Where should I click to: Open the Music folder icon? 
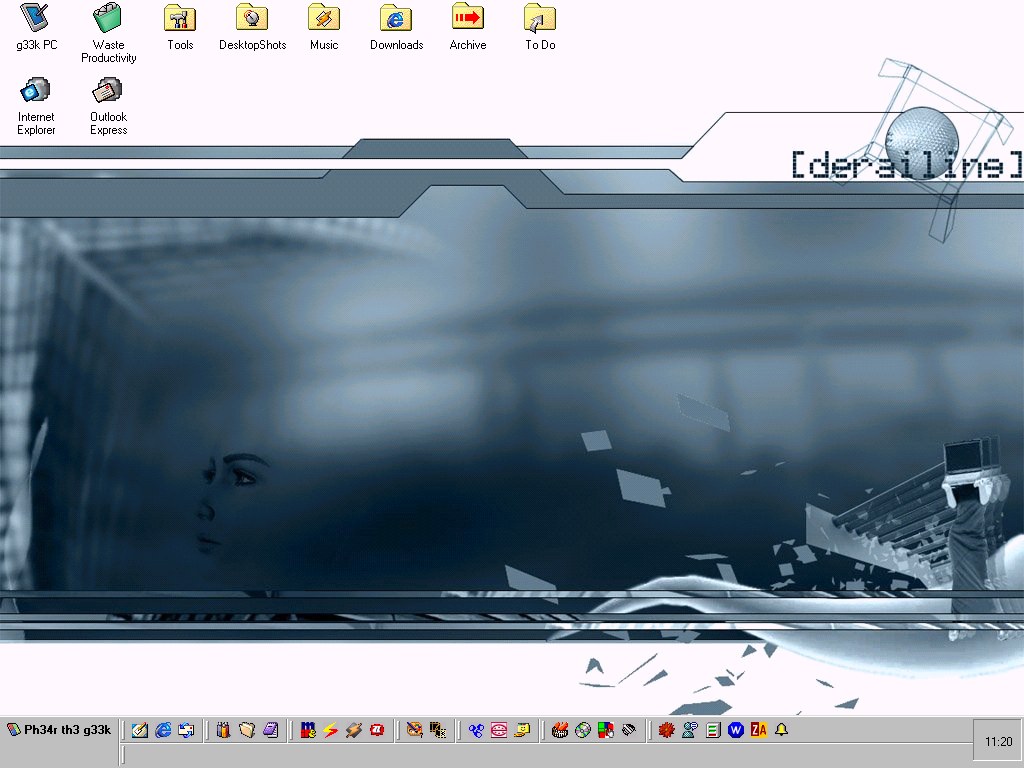pos(324,18)
